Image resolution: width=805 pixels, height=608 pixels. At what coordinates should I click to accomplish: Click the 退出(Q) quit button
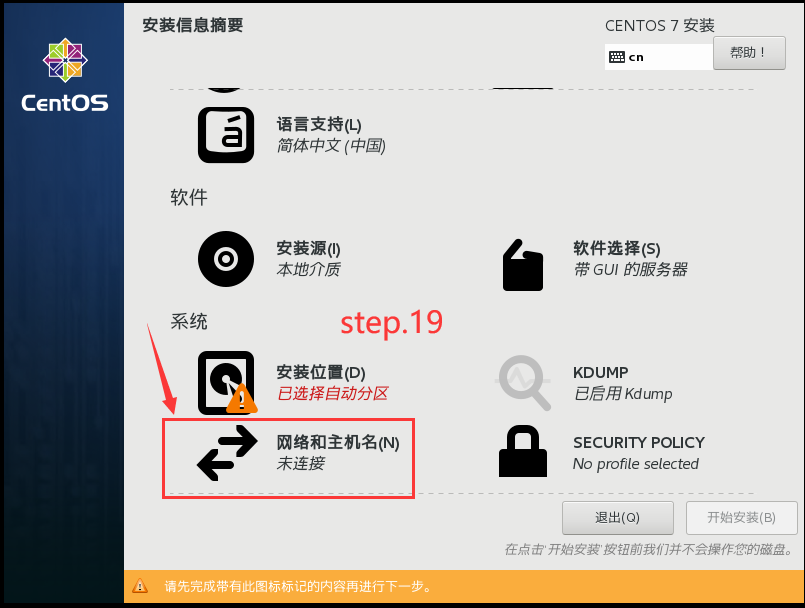[x=618, y=518]
